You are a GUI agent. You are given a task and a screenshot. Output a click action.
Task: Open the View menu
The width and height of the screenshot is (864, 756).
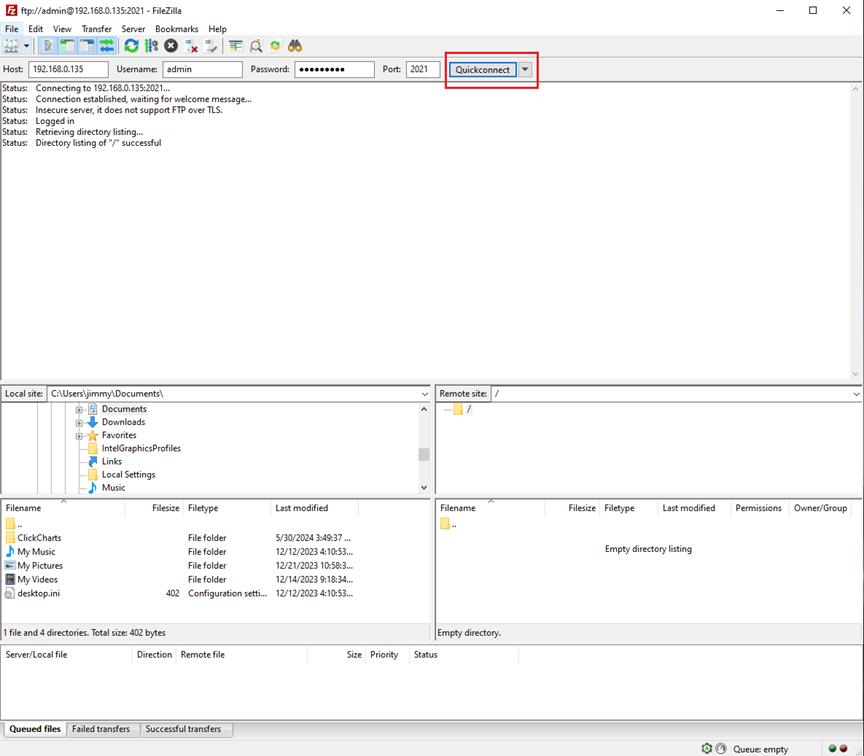pos(62,29)
